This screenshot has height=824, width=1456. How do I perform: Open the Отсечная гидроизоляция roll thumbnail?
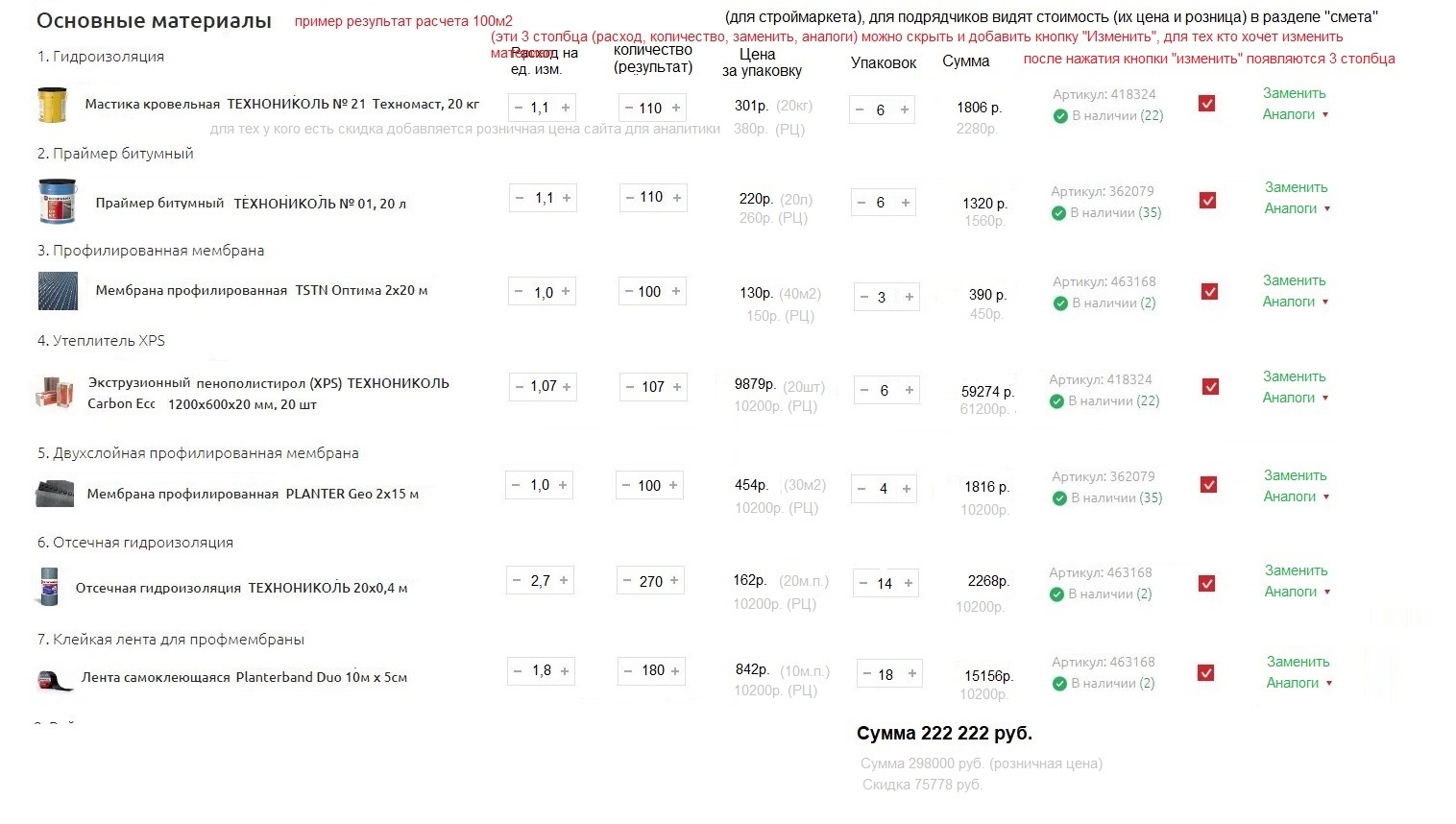click(48, 587)
